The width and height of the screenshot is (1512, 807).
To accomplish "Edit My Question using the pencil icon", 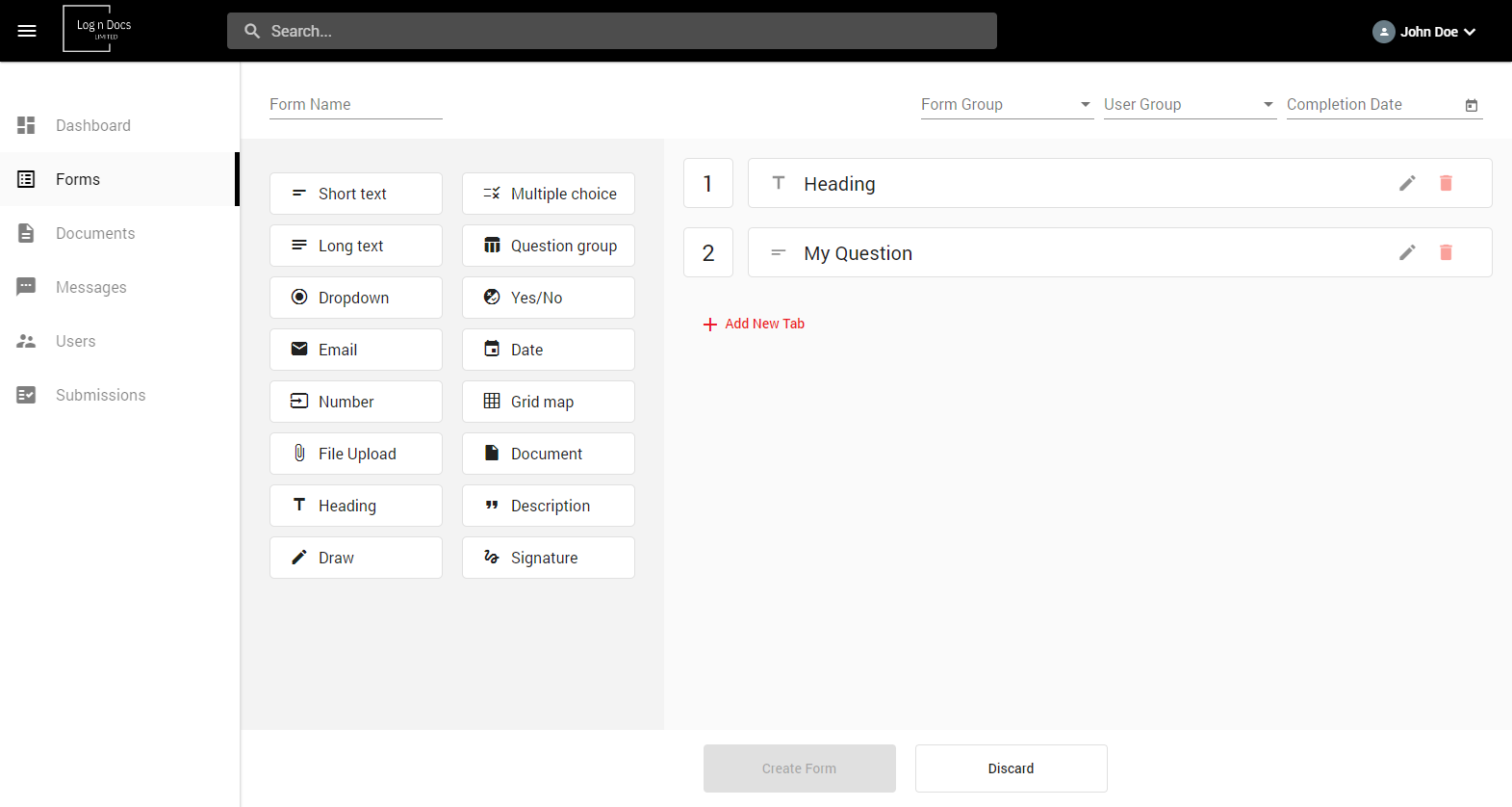I will point(1407,252).
